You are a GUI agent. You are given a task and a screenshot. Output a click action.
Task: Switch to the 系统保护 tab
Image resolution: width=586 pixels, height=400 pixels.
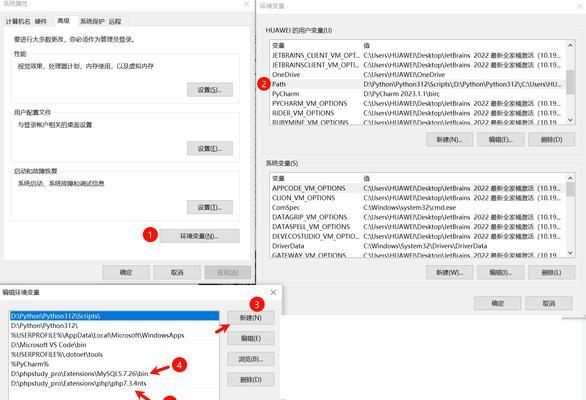[92, 21]
